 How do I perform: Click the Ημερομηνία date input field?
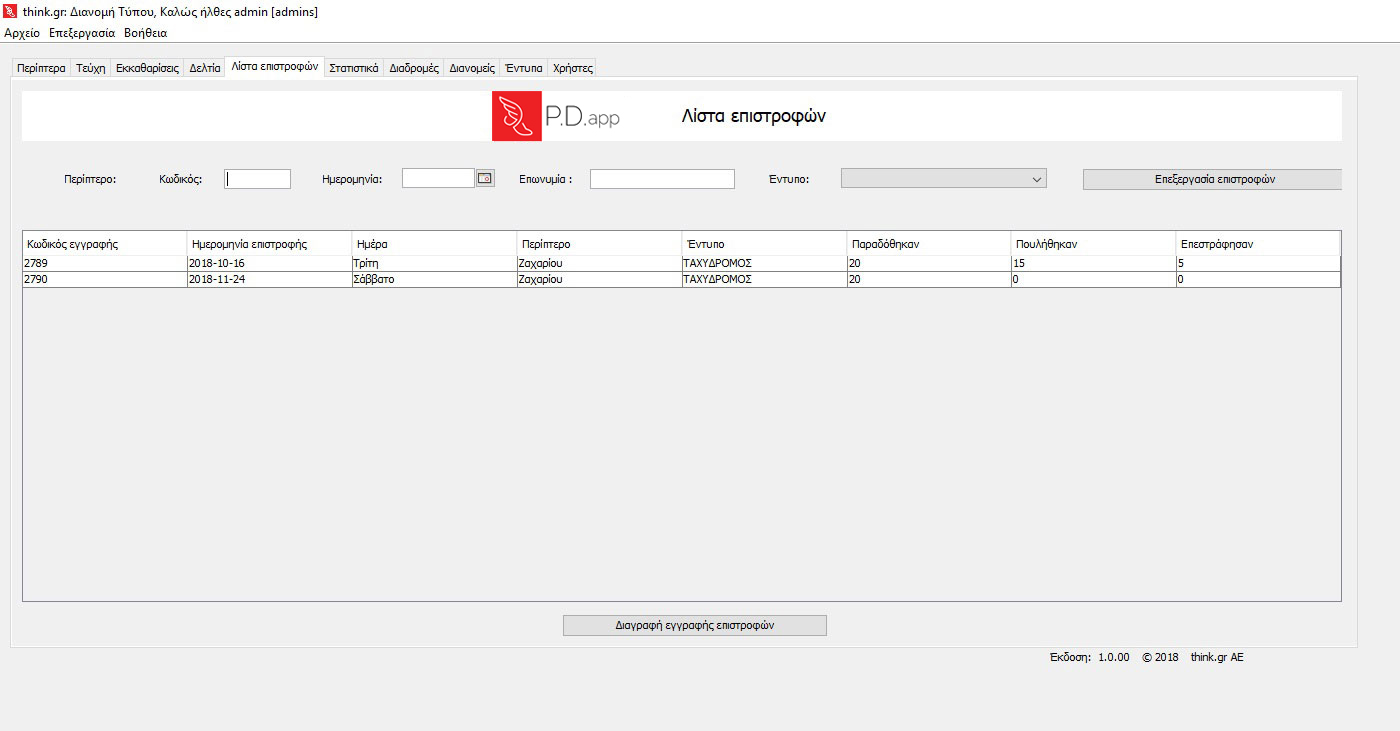click(438, 178)
